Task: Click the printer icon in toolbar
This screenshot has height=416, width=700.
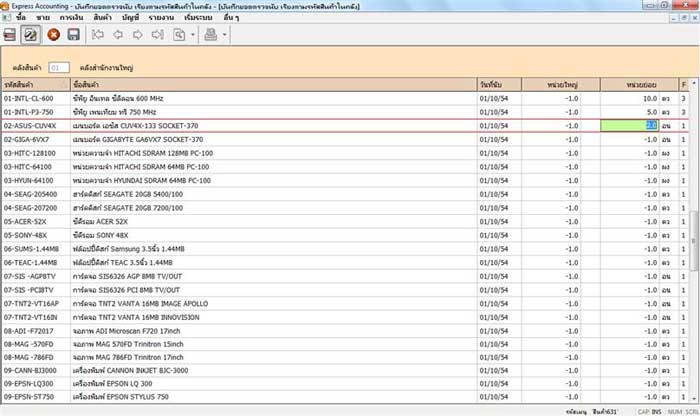Action: click(211, 35)
